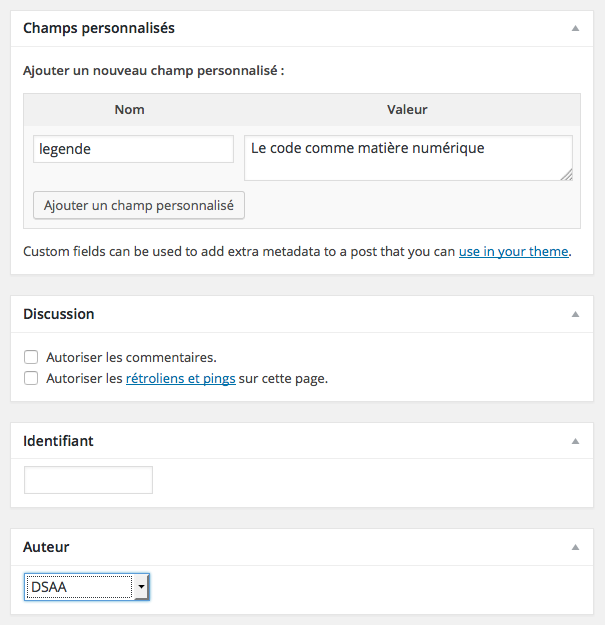Click the 'Discussion' panel title
This screenshot has width=605, height=625.
tap(58, 314)
